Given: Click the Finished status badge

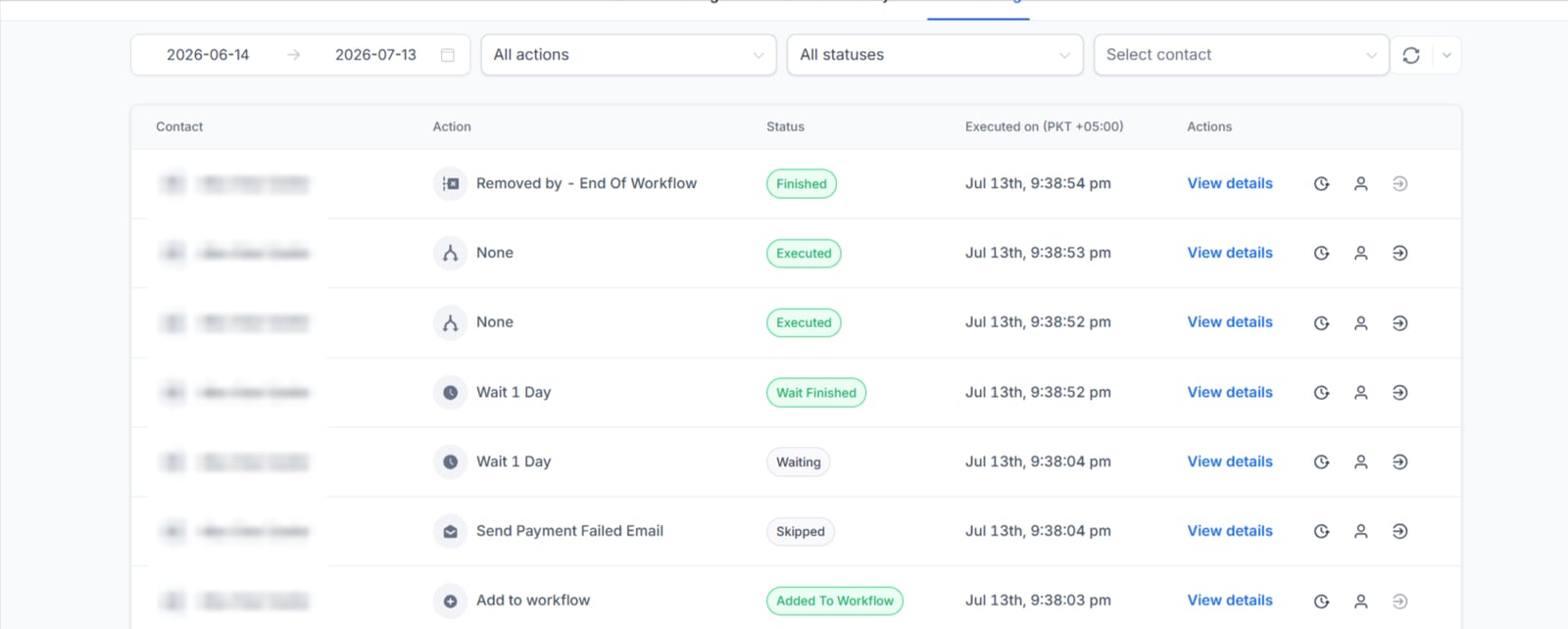Looking at the screenshot, I should [x=802, y=184].
